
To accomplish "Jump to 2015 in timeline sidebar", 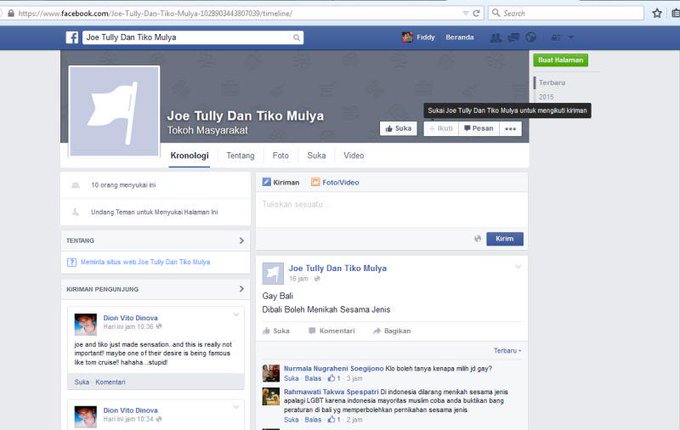I will pyautogui.click(x=546, y=97).
